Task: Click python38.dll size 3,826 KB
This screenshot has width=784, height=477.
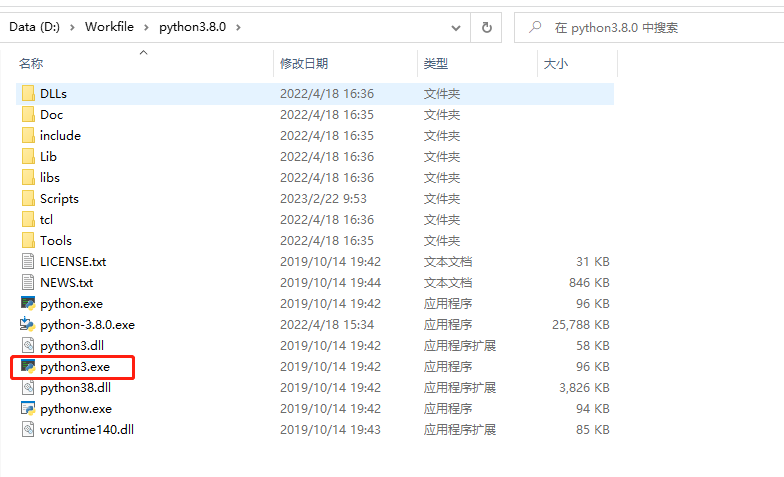Action: [x=584, y=388]
